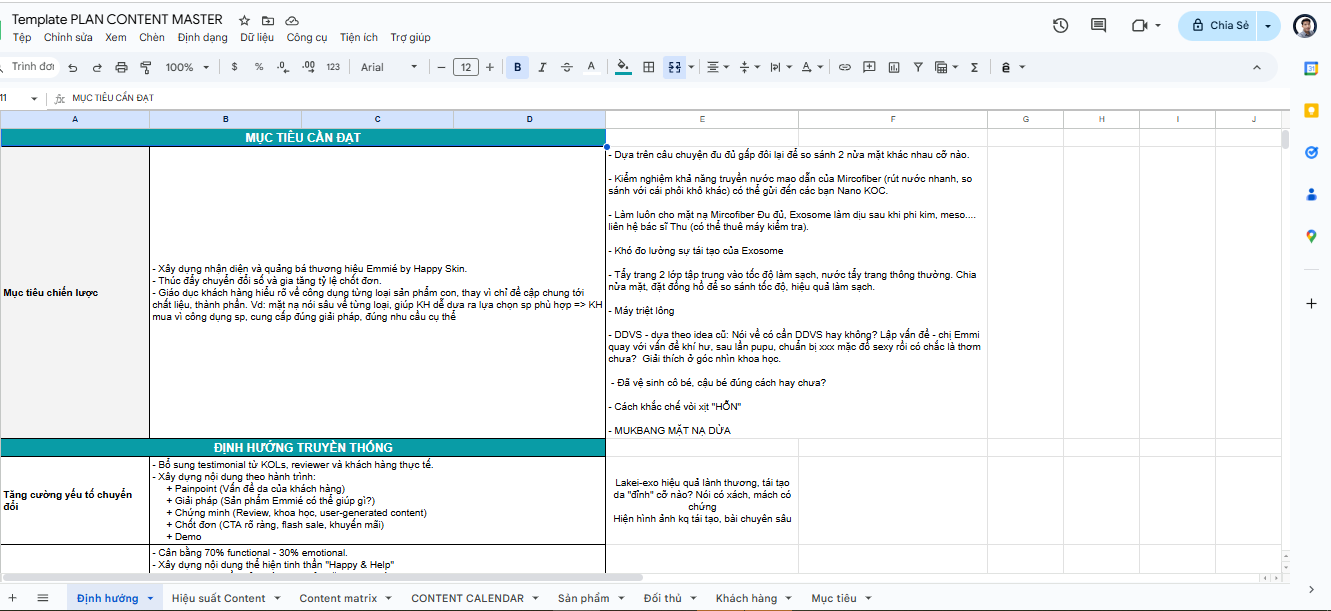
Task: Expand merge type dropdown arrow
Action: point(692,67)
